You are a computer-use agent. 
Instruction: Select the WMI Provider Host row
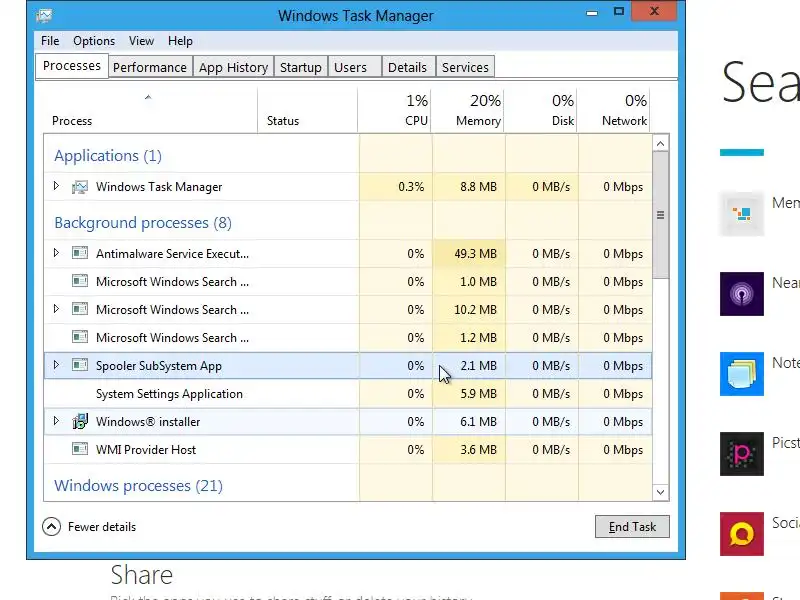pyautogui.click(x=347, y=450)
